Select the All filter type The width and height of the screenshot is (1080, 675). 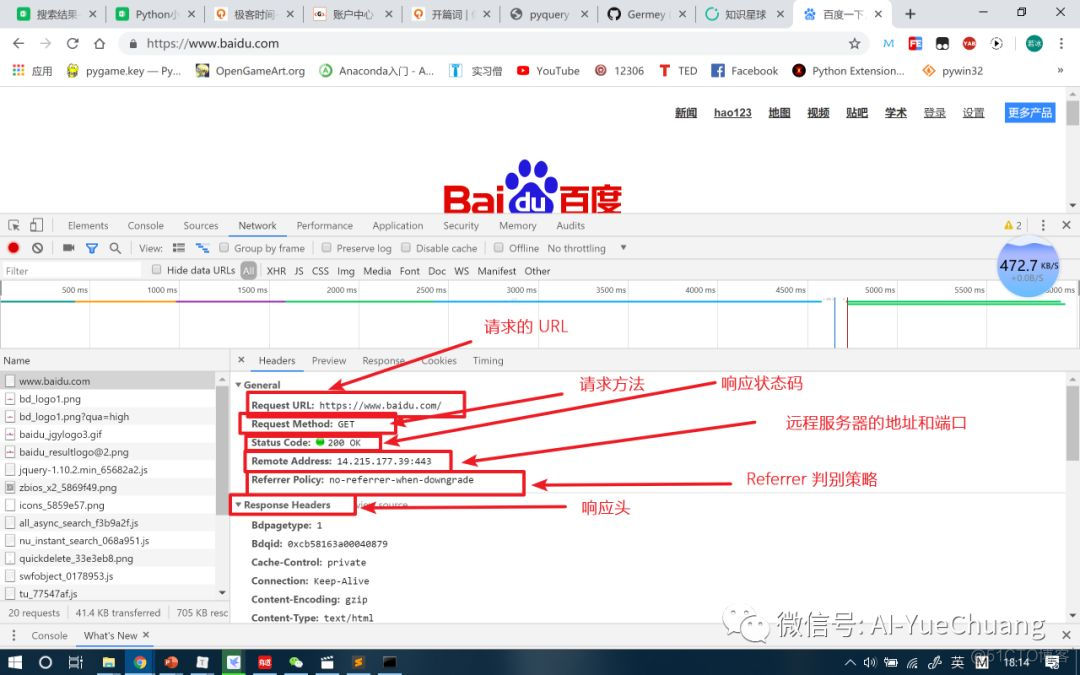pyautogui.click(x=249, y=271)
